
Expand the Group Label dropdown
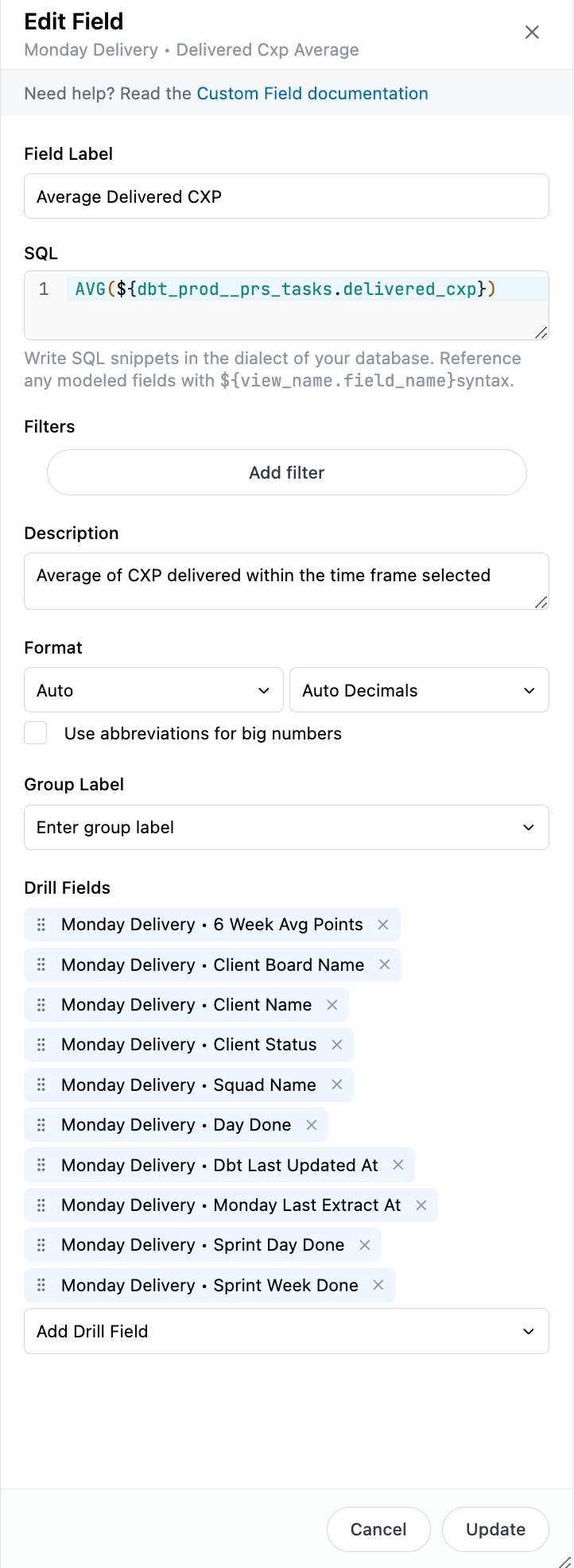tap(286, 828)
